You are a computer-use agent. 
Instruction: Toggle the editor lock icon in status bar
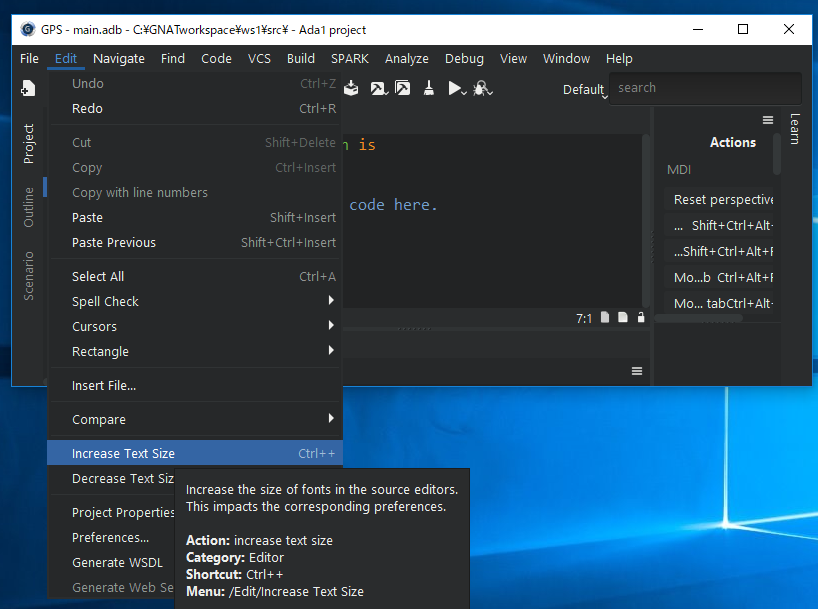(640, 315)
